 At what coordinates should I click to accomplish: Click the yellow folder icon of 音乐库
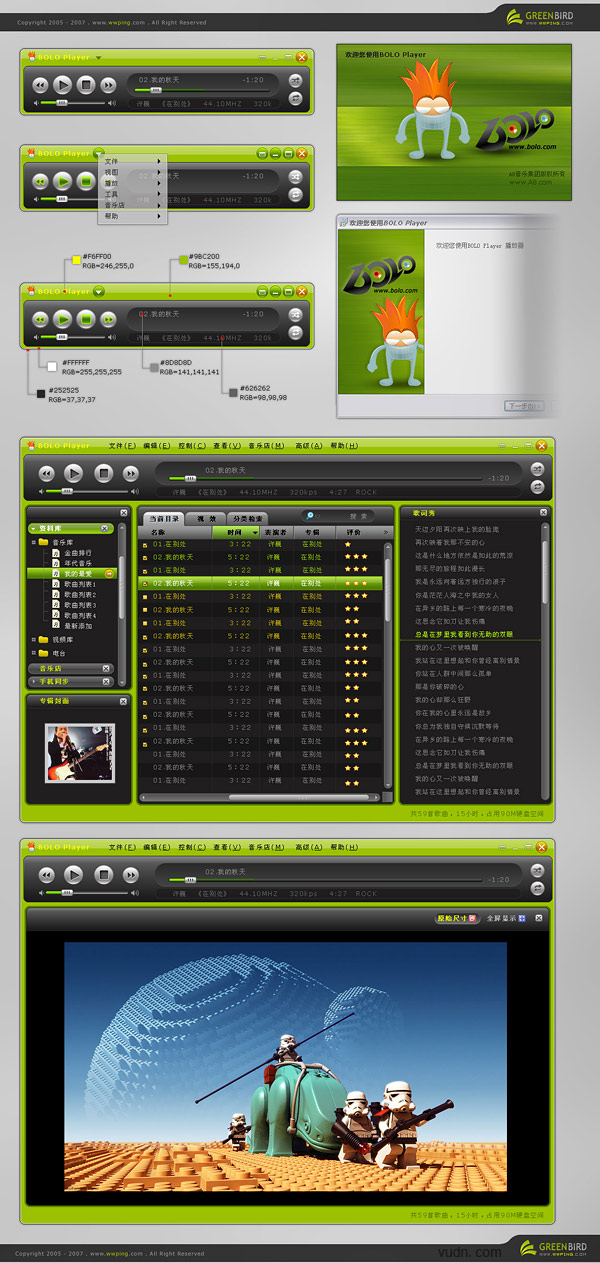click(43, 542)
